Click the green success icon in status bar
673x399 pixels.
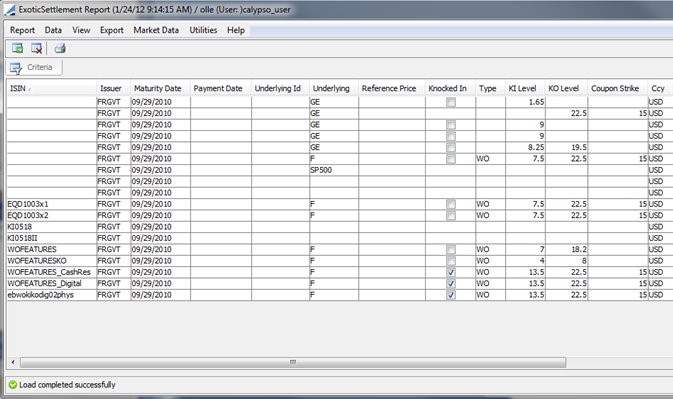coord(13,384)
